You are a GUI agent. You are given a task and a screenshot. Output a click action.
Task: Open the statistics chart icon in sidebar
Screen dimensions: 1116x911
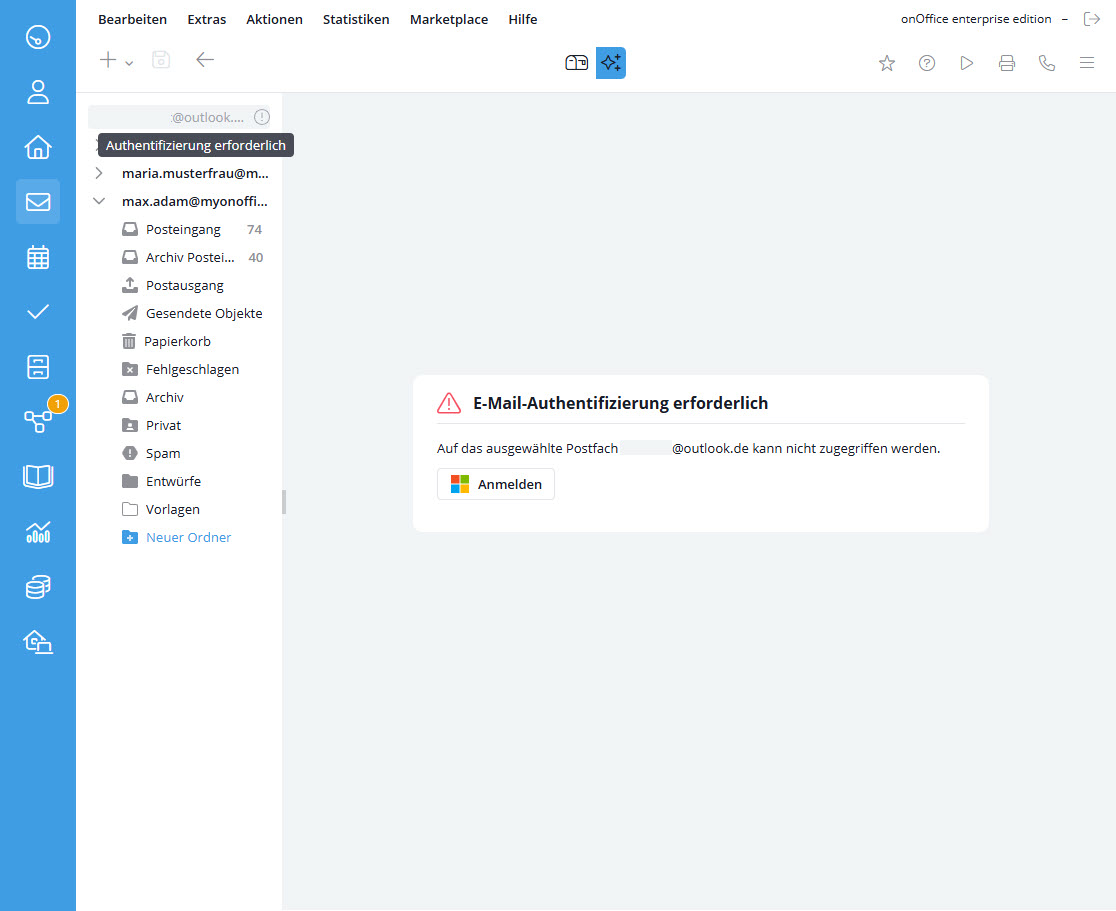38,532
